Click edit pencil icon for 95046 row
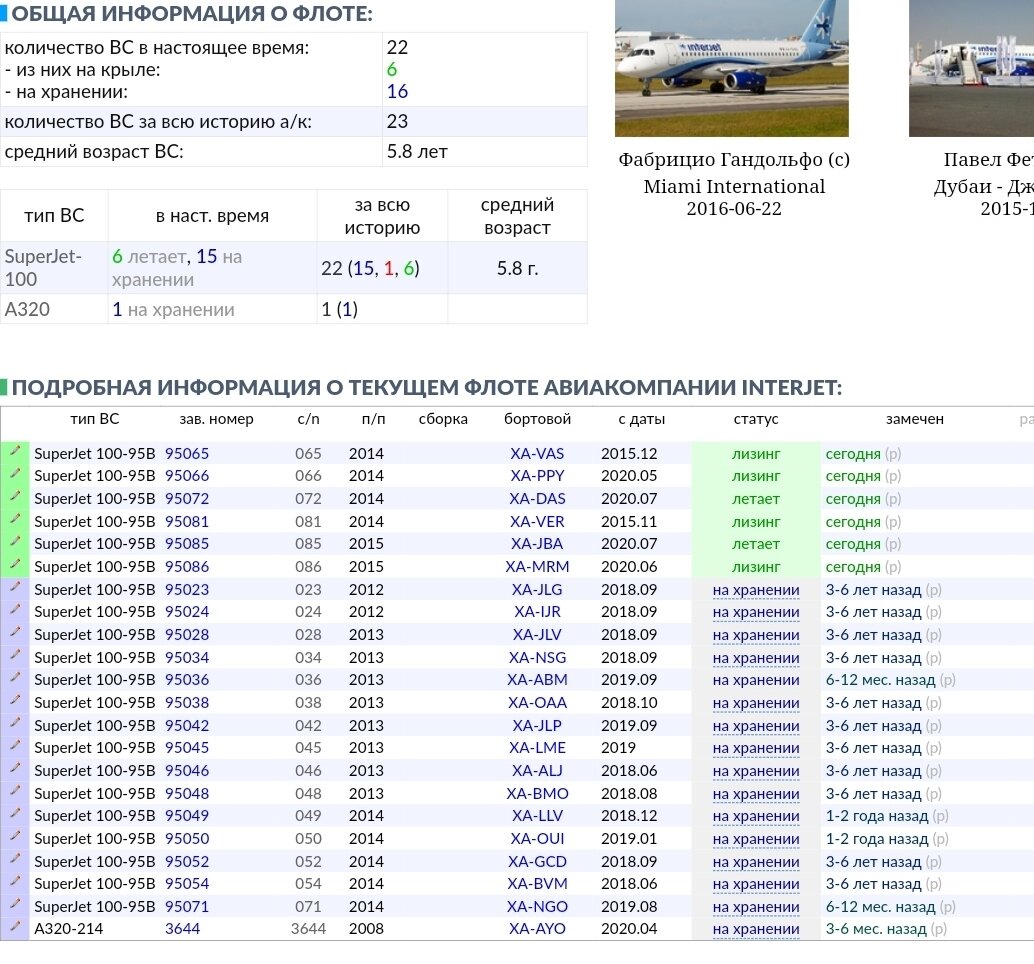The width and height of the screenshot is (1034, 964). click(x=15, y=768)
